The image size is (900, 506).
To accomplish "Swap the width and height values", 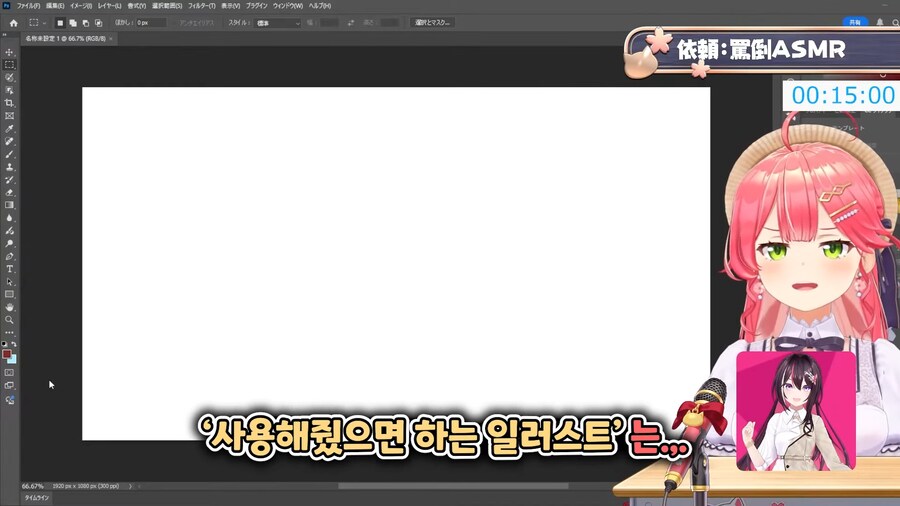I will click(x=351, y=23).
